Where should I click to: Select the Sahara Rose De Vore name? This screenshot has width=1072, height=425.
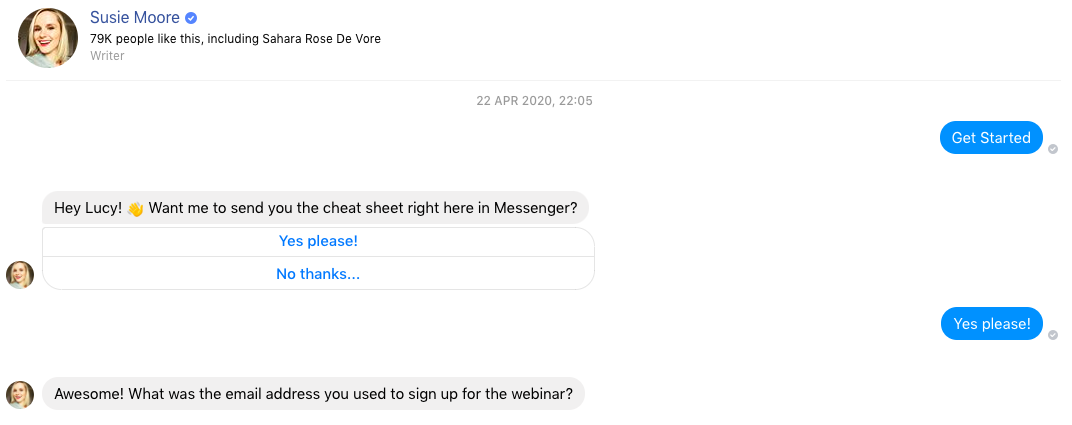pyautogui.click(x=321, y=39)
